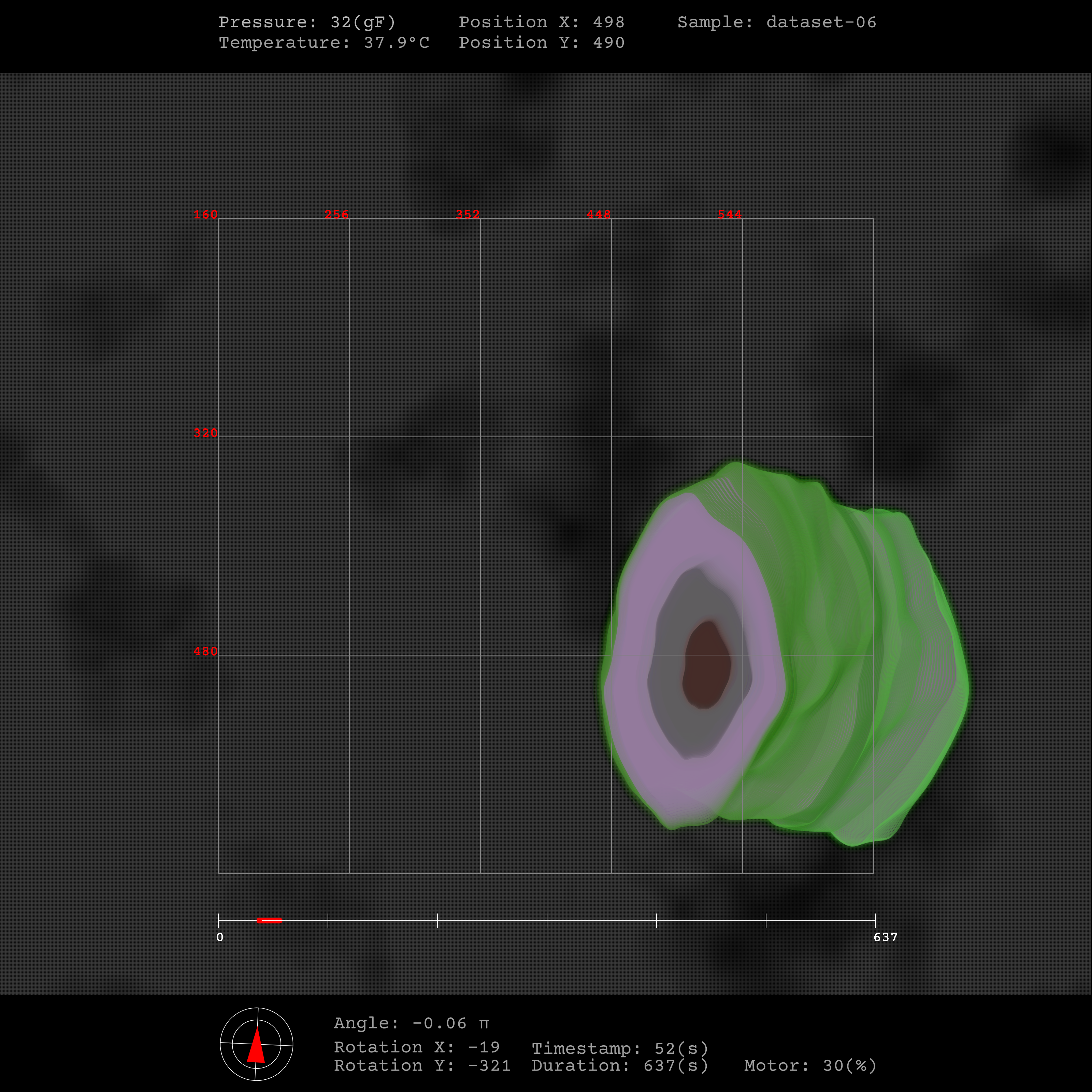Click the middle tick on the timeline

point(547,920)
